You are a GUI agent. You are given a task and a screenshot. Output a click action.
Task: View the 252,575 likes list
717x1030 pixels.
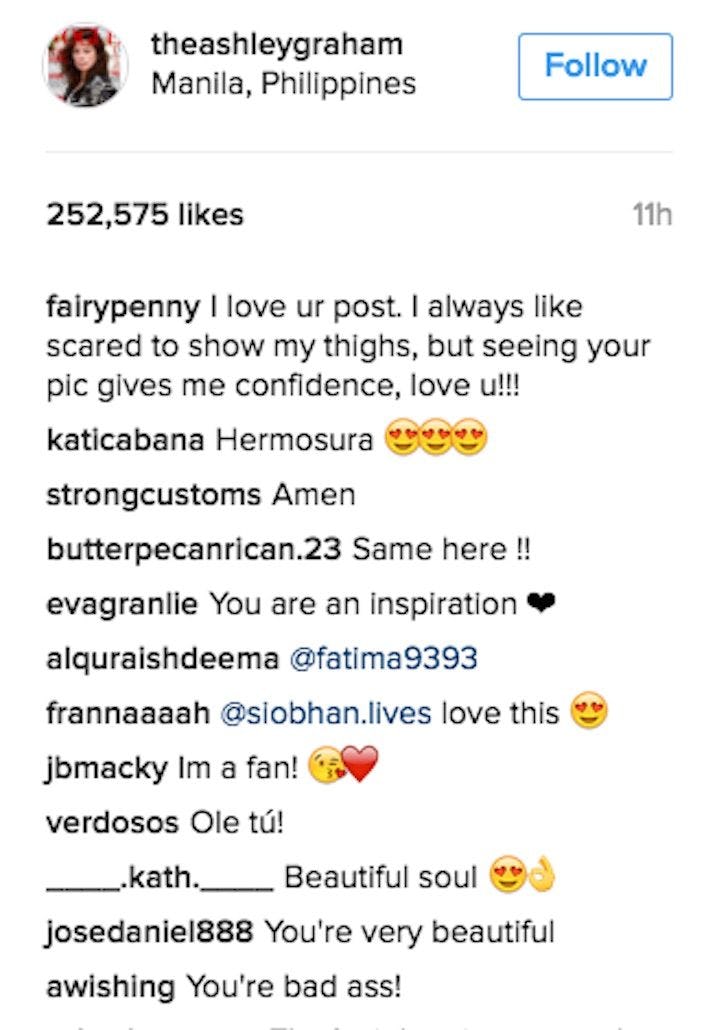coord(145,214)
